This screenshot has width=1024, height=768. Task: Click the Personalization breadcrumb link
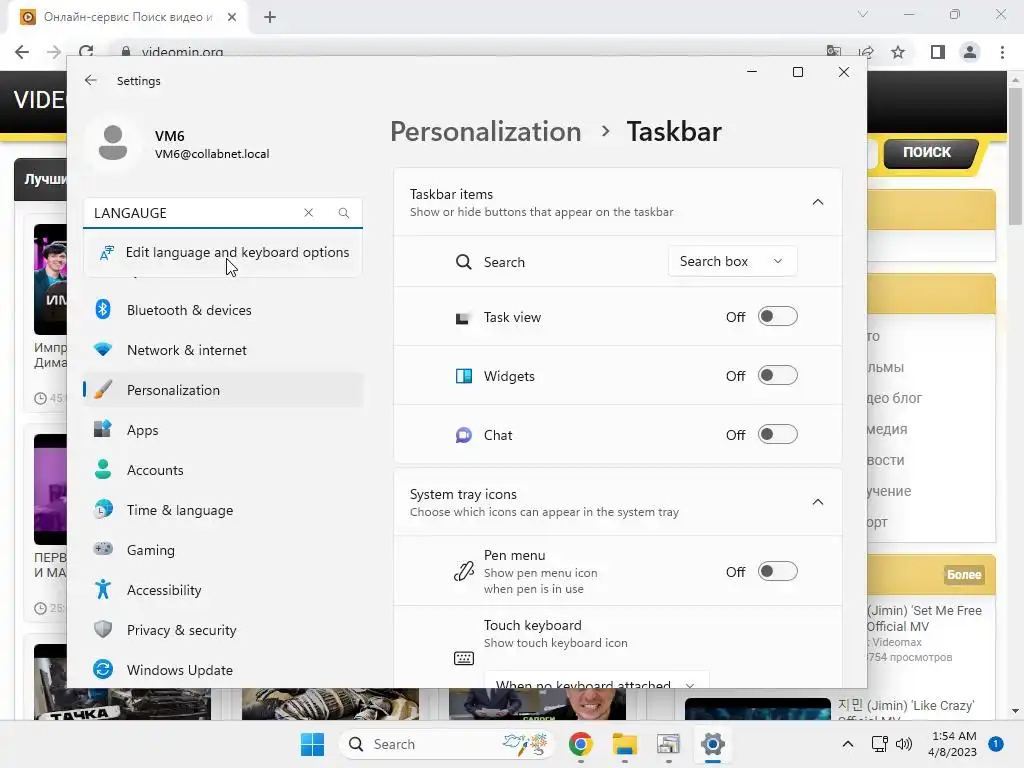tap(486, 131)
